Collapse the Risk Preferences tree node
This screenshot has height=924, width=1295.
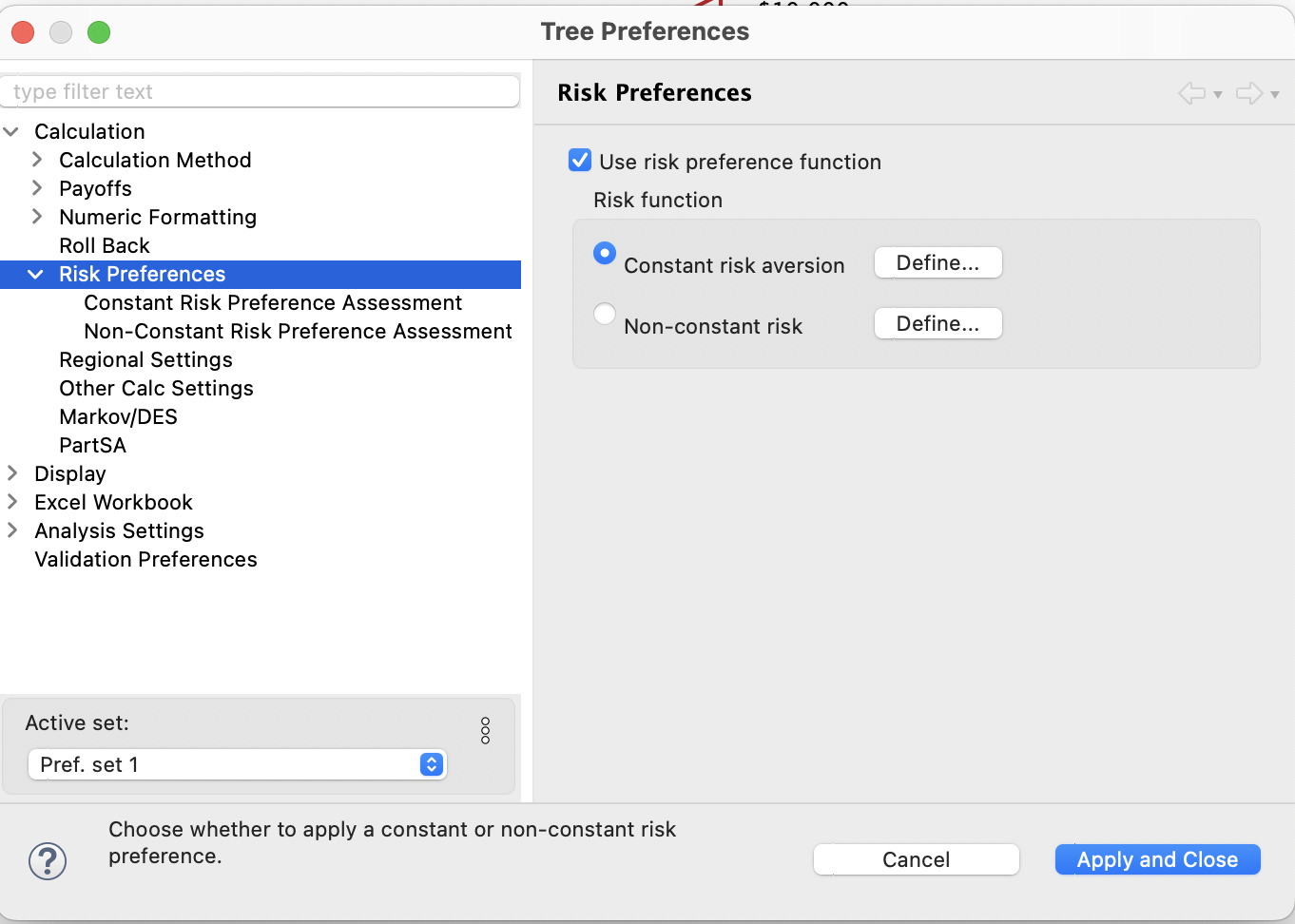[36, 274]
